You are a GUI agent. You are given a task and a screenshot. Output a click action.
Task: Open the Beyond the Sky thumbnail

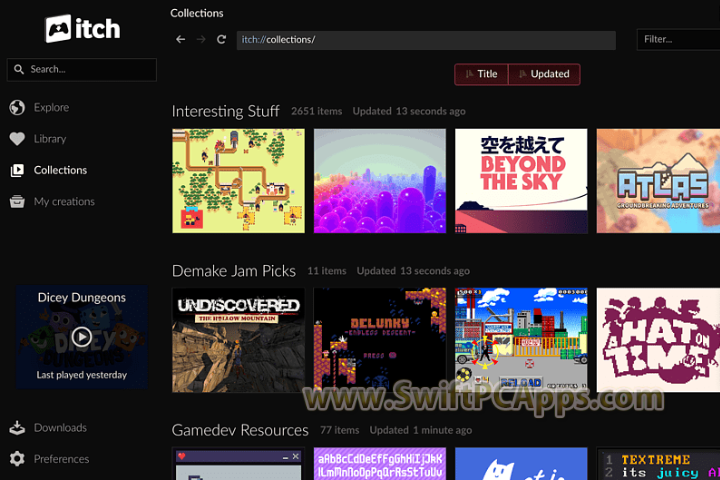[x=521, y=181]
